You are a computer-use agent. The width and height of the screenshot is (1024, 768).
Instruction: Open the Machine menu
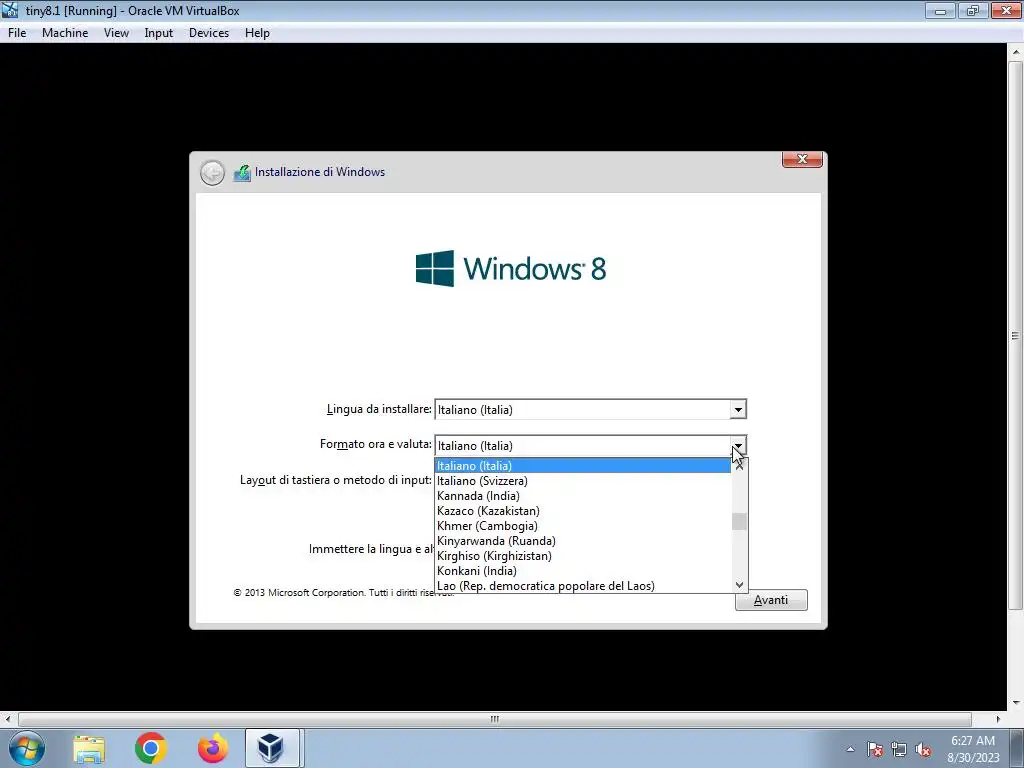[x=65, y=33]
